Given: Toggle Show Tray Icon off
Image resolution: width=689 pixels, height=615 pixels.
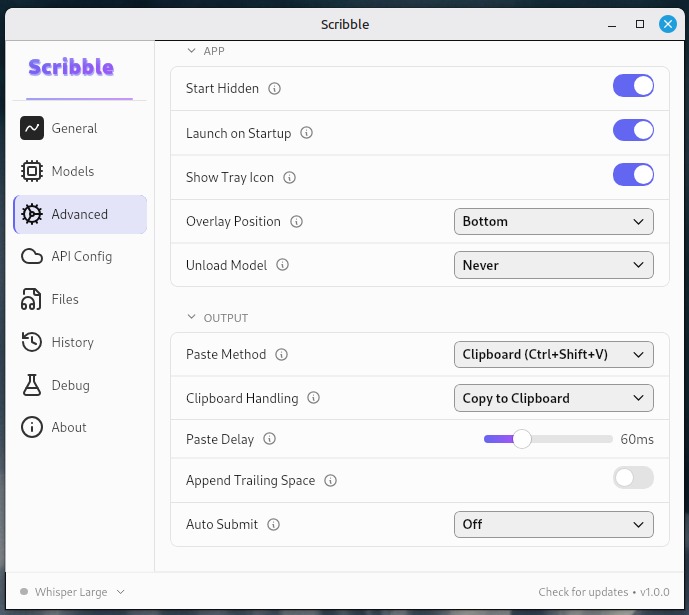Looking at the screenshot, I should point(633,174).
